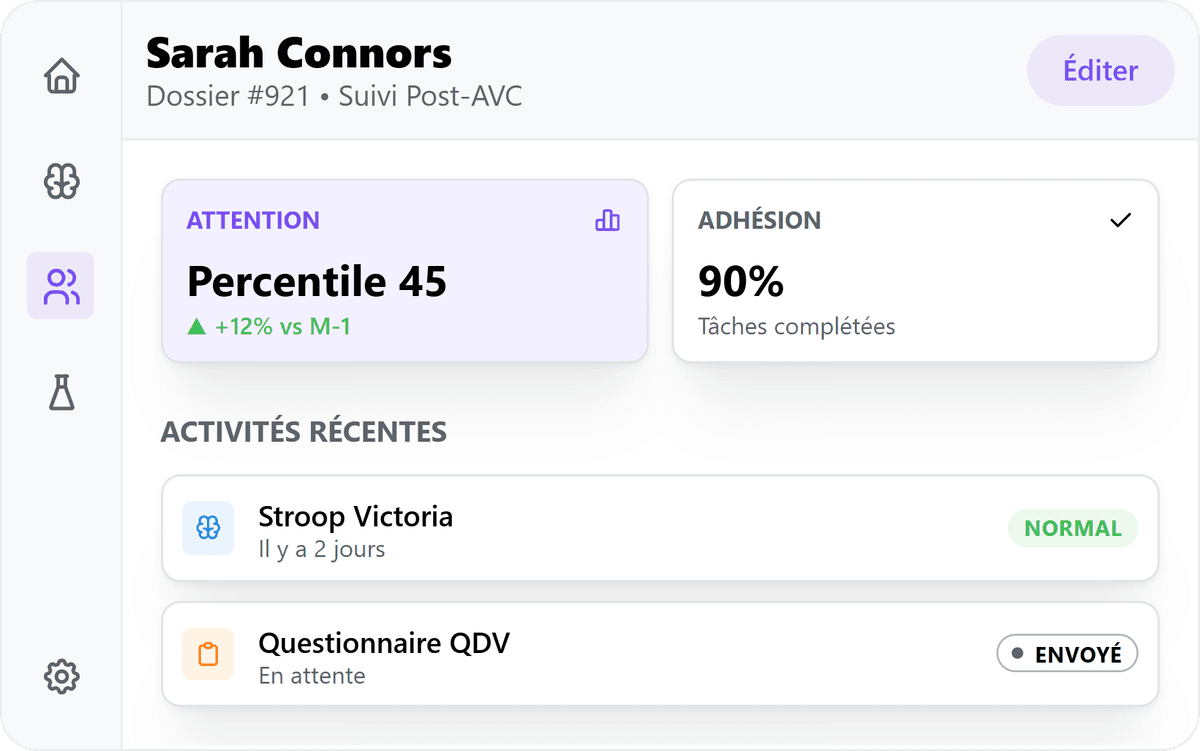The height and width of the screenshot is (751, 1200).
Task: Open the lab flask sidebar icon
Action: tap(61, 392)
